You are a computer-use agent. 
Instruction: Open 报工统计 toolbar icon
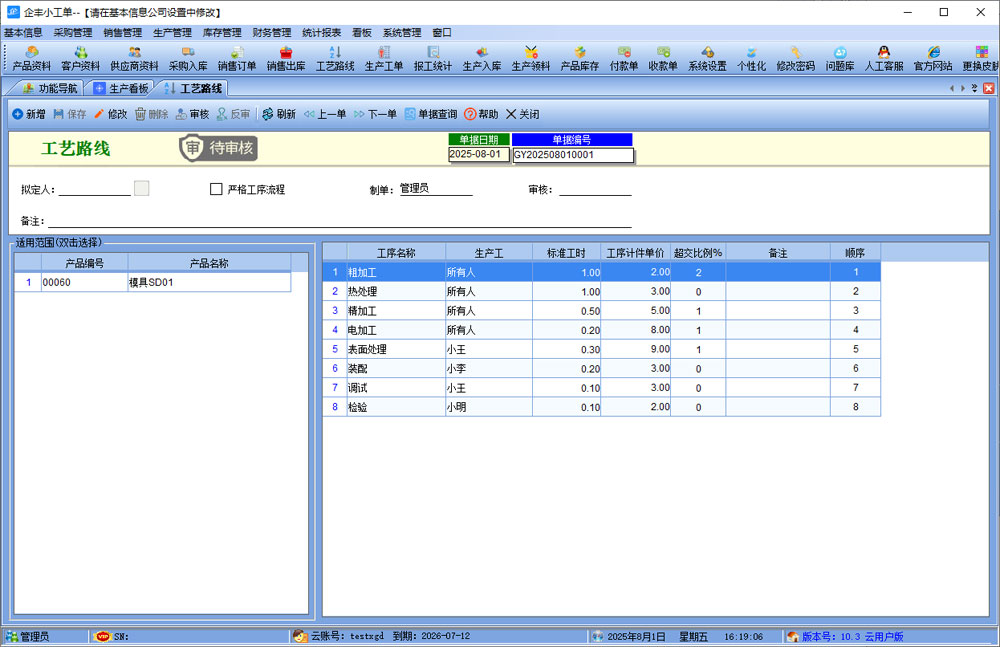pyautogui.click(x=432, y=59)
